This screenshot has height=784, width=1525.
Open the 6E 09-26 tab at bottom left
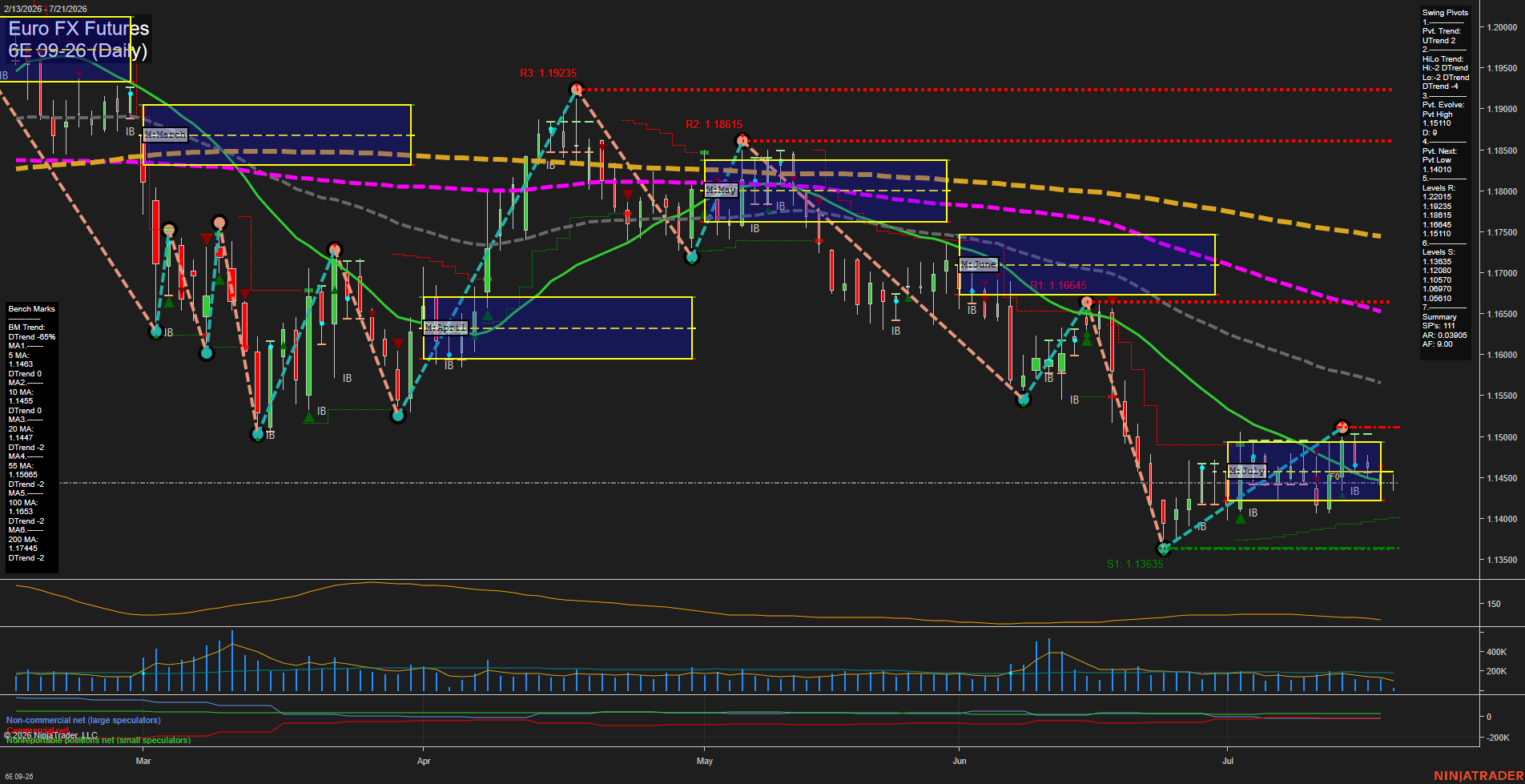[x=19, y=776]
